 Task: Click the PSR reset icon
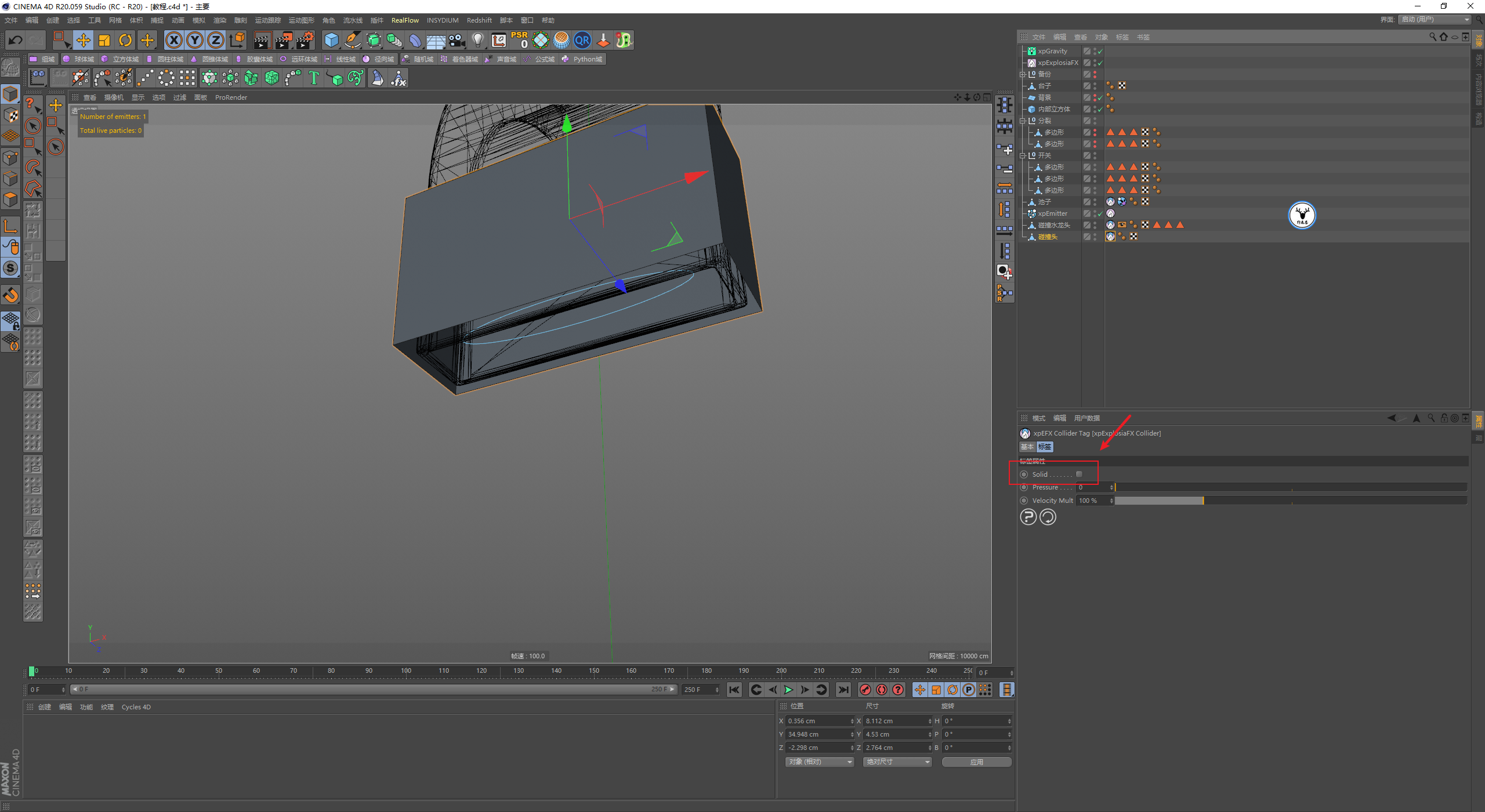[519, 40]
